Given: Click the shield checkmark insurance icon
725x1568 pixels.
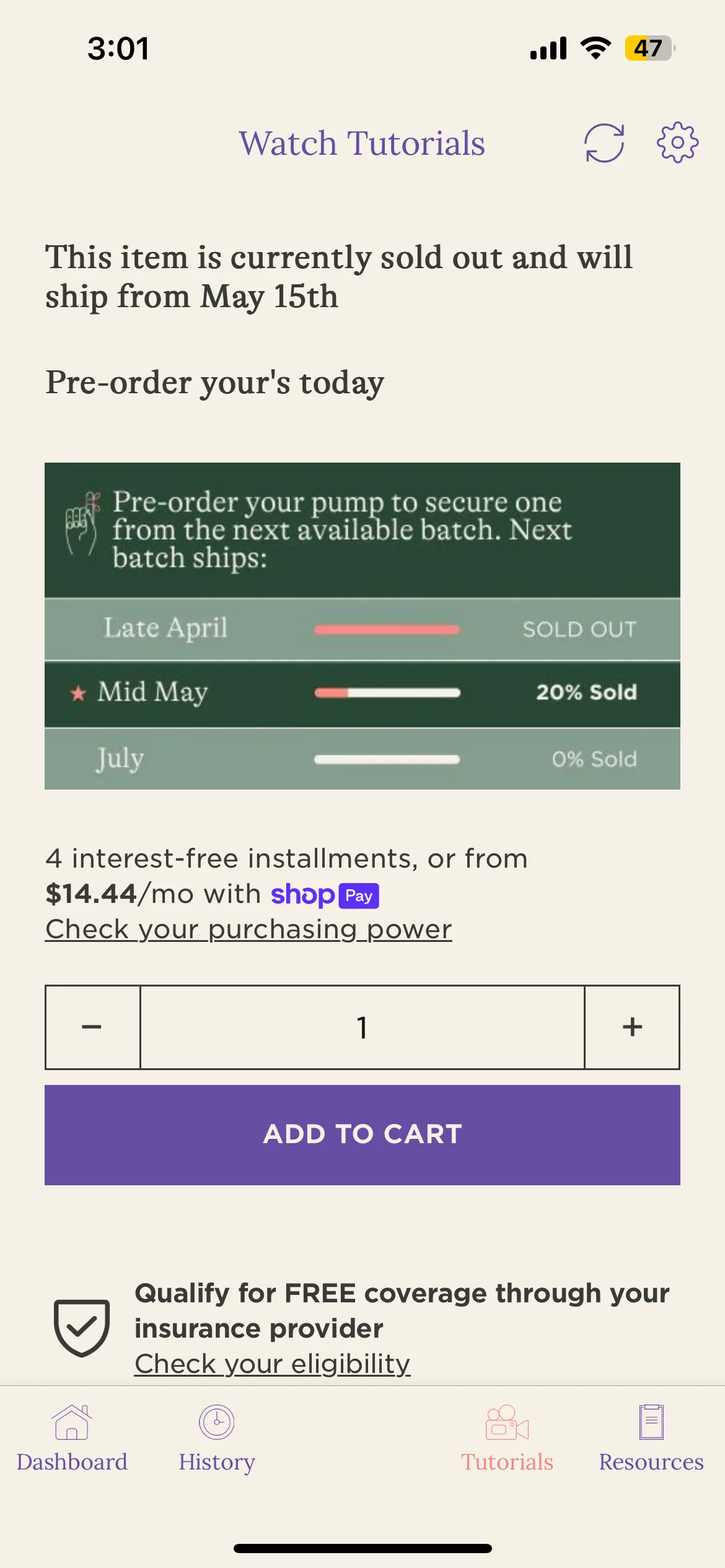Looking at the screenshot, I should [x=82, y=1328].
